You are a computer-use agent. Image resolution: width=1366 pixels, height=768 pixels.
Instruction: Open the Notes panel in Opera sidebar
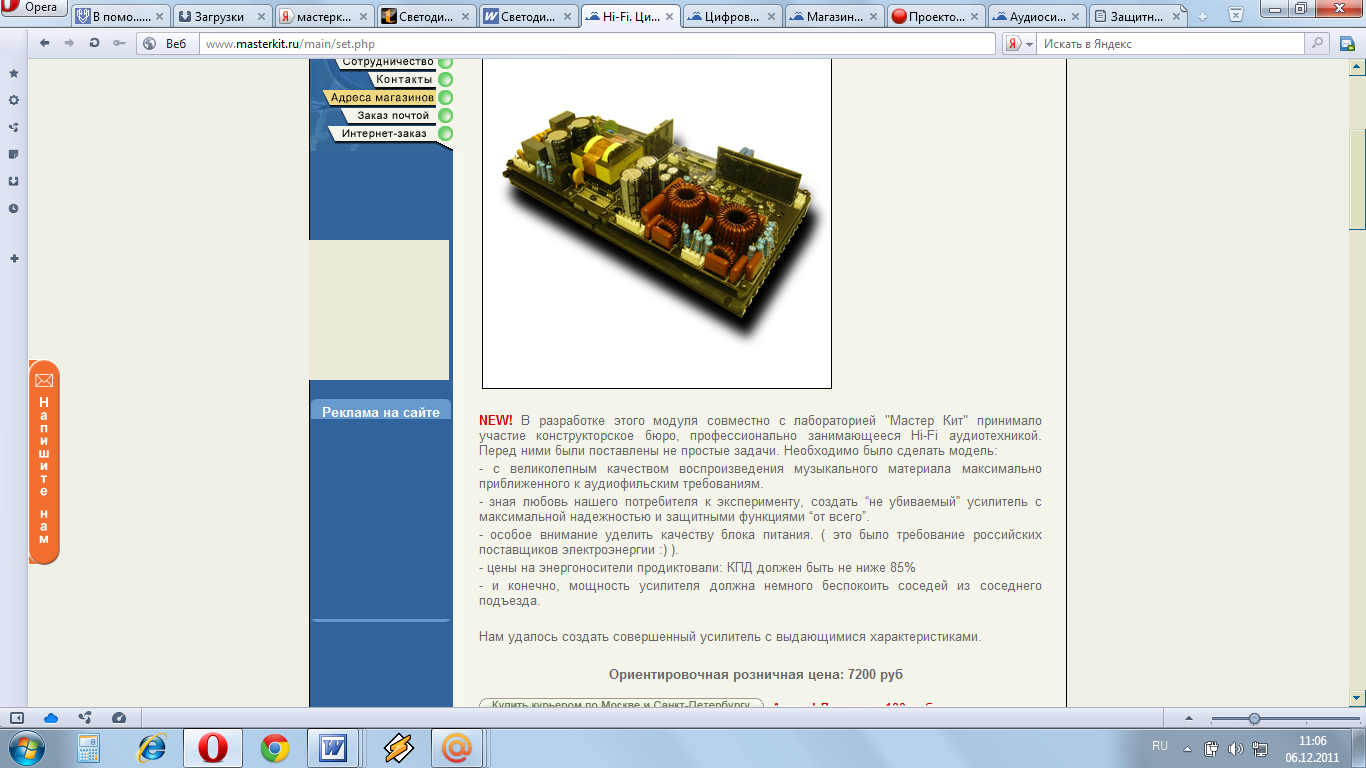click(x=13, y=154)
